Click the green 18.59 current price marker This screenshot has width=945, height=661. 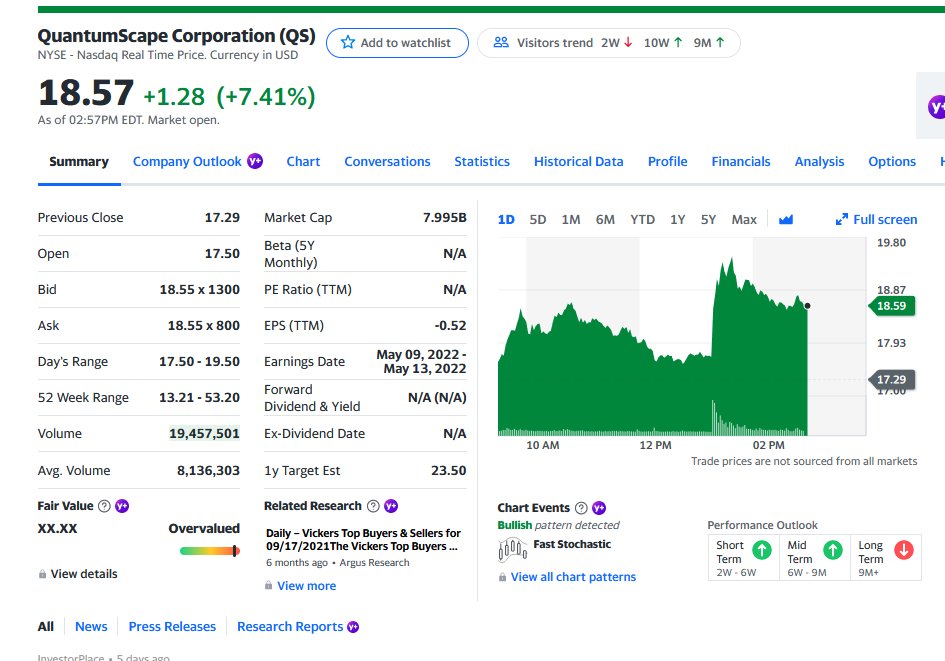[x=891, y=306]
